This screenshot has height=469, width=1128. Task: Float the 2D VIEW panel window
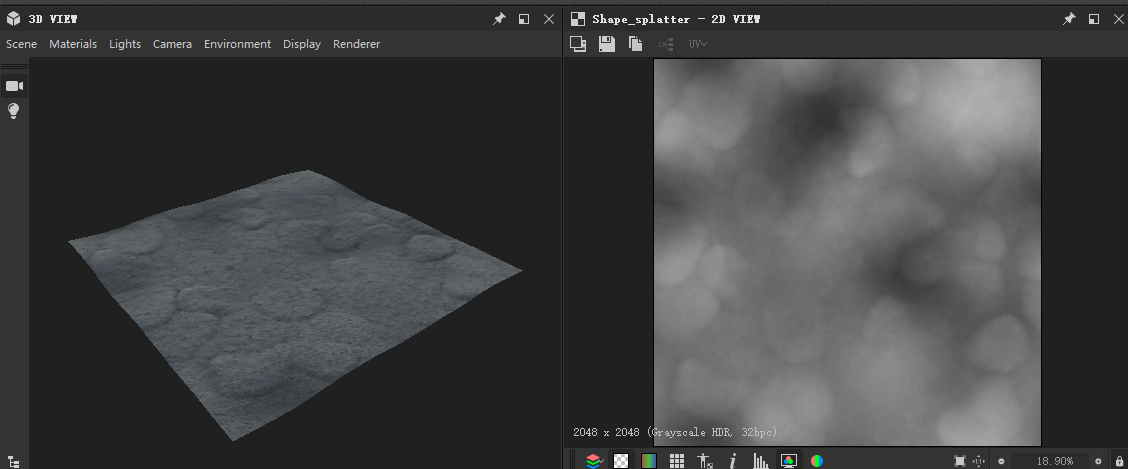tap(1093, 19)
